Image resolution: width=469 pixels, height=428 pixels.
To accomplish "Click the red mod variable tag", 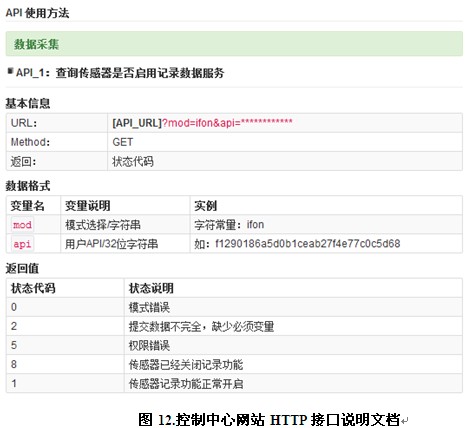I will [x=22, y=225].
